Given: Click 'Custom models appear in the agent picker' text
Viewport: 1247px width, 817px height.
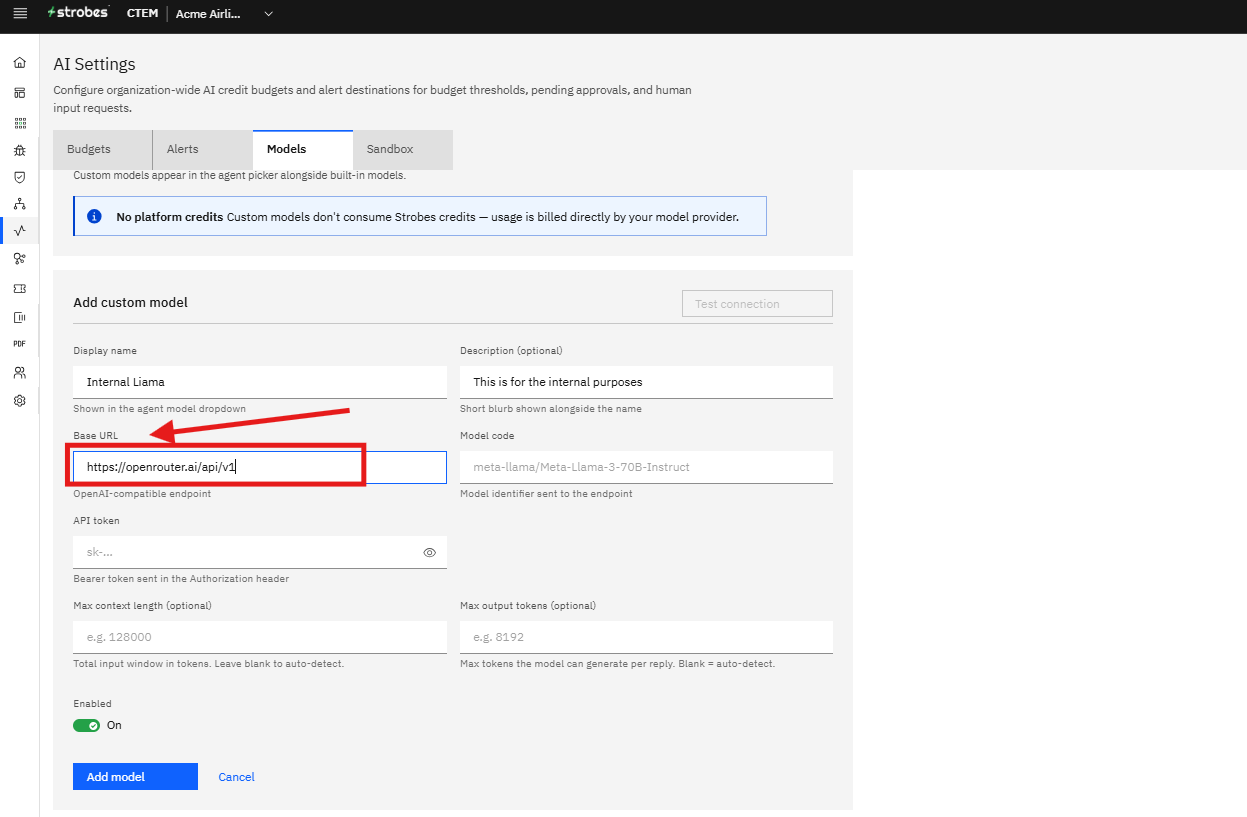Looking at the screenshot, I should (240, 175).
